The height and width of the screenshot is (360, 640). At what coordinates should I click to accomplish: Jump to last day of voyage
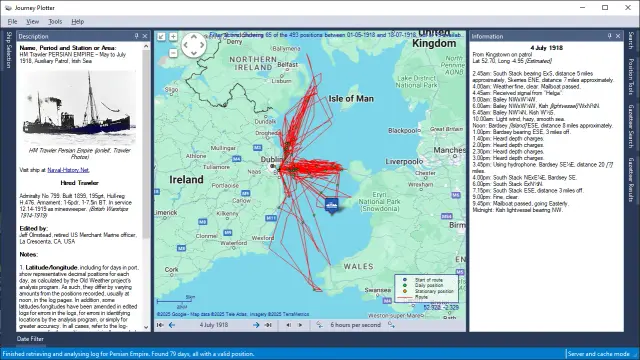coord(268,325)
